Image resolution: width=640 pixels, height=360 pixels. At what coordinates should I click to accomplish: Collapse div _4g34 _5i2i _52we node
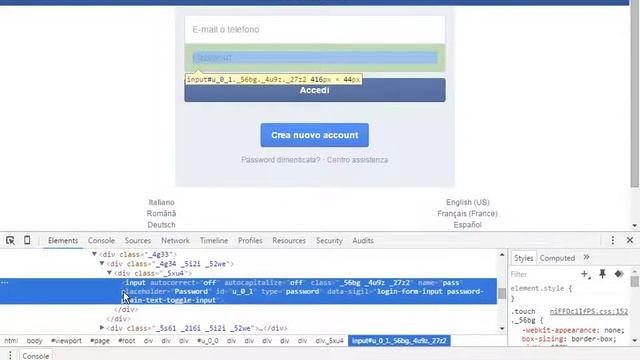point(102,263)
